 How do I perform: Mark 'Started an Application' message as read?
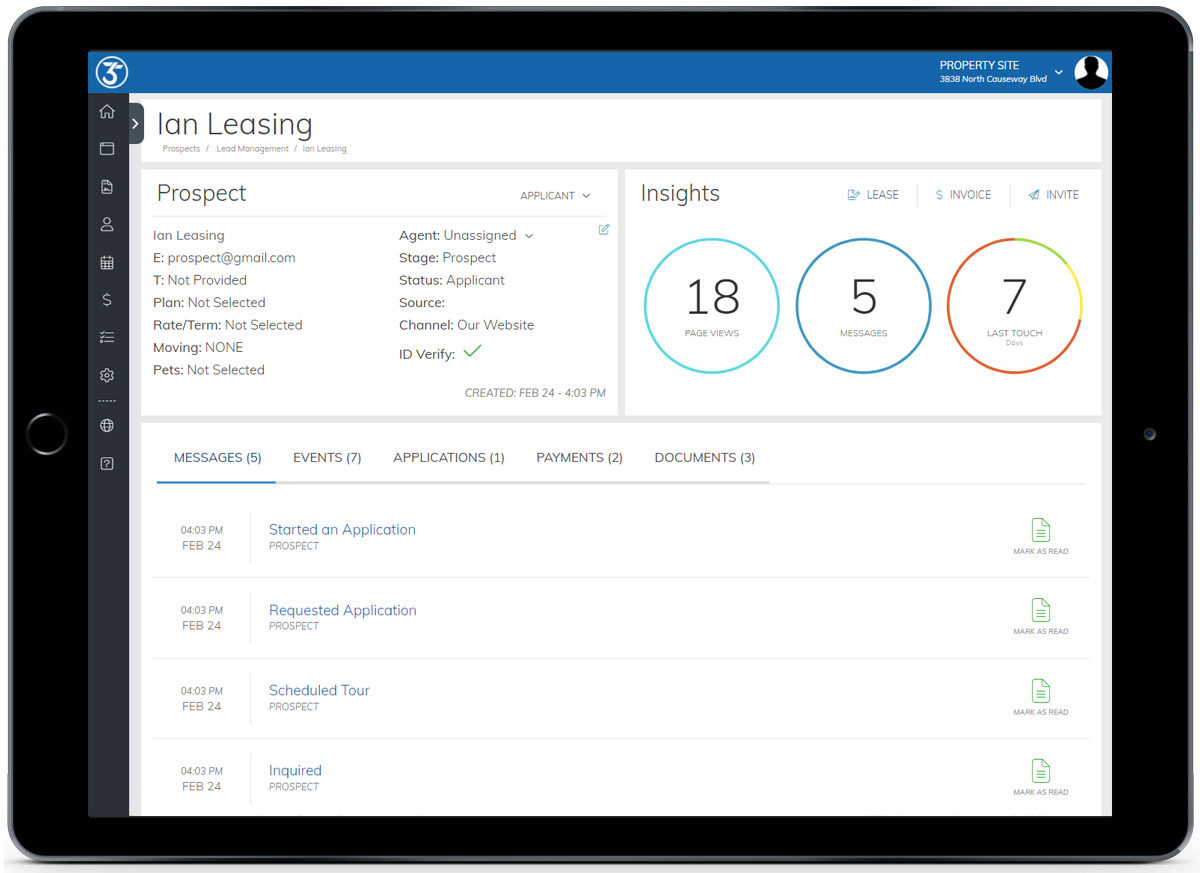tap(1040, 535)
